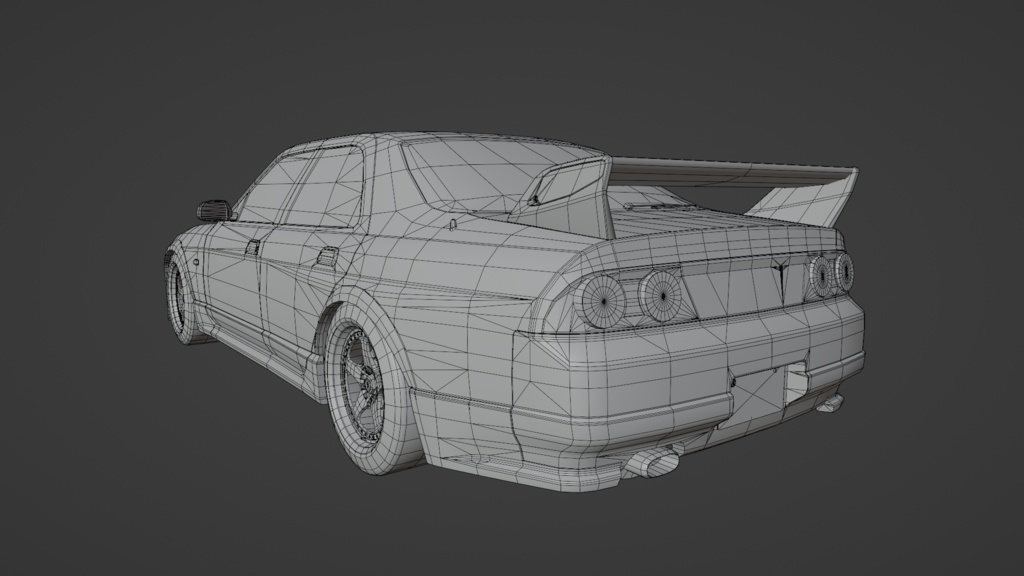Viewport: 1024px width, 576px height.
Task: Select the leftmost round tail light
Action: click(602, 301)
